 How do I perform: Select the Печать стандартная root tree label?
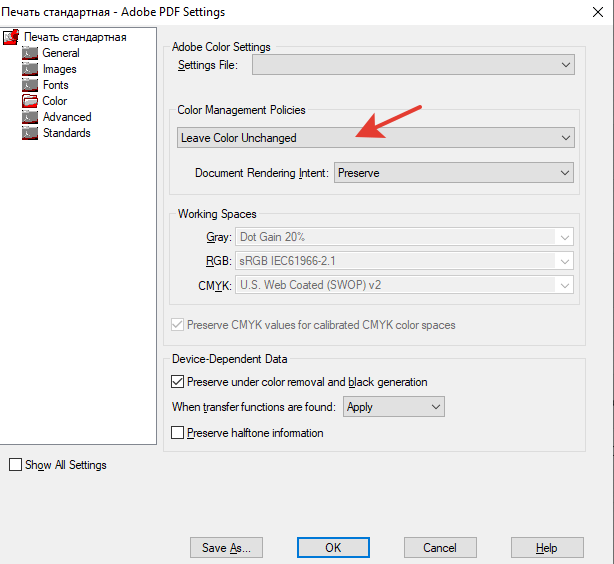click(x=75, y=37)
